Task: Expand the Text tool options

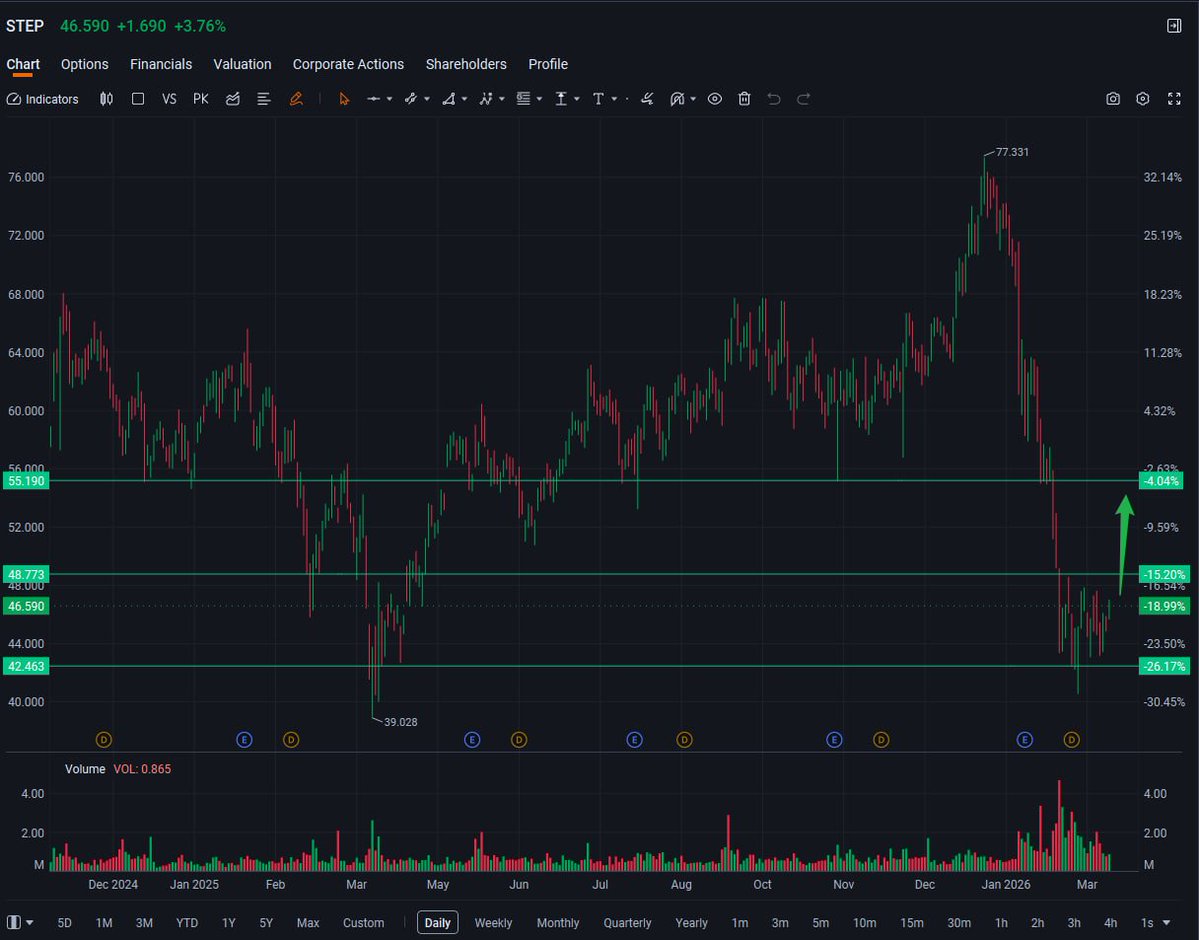Action: click(x=614, y=99)
